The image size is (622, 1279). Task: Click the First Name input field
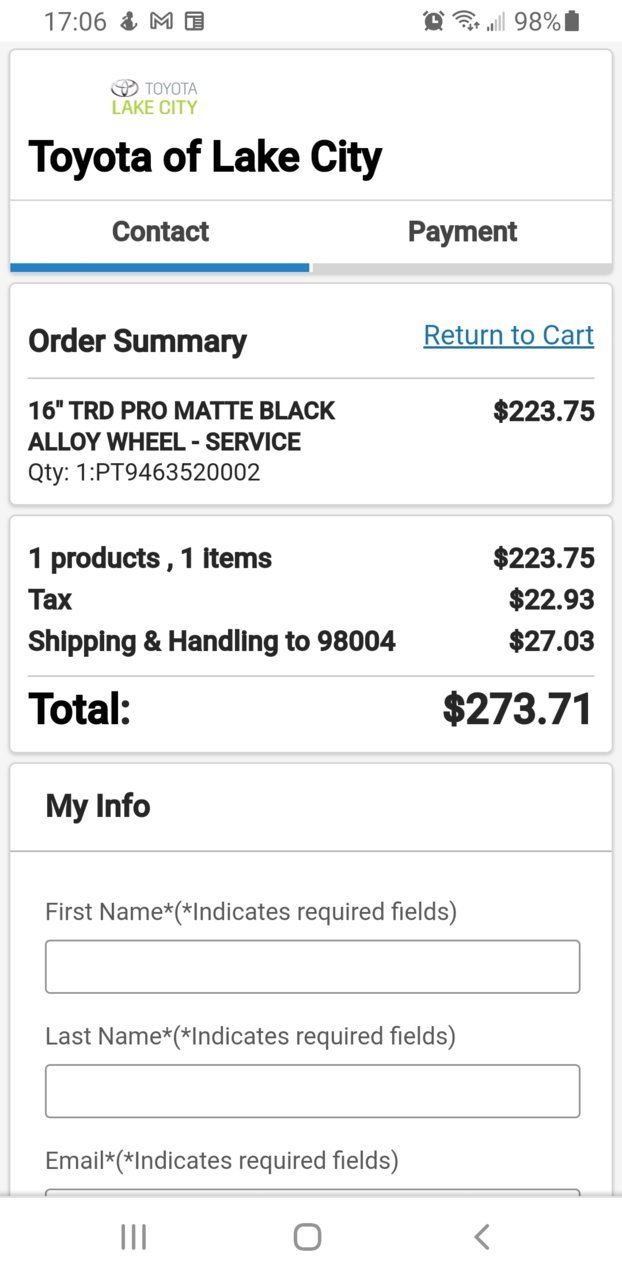312,967
